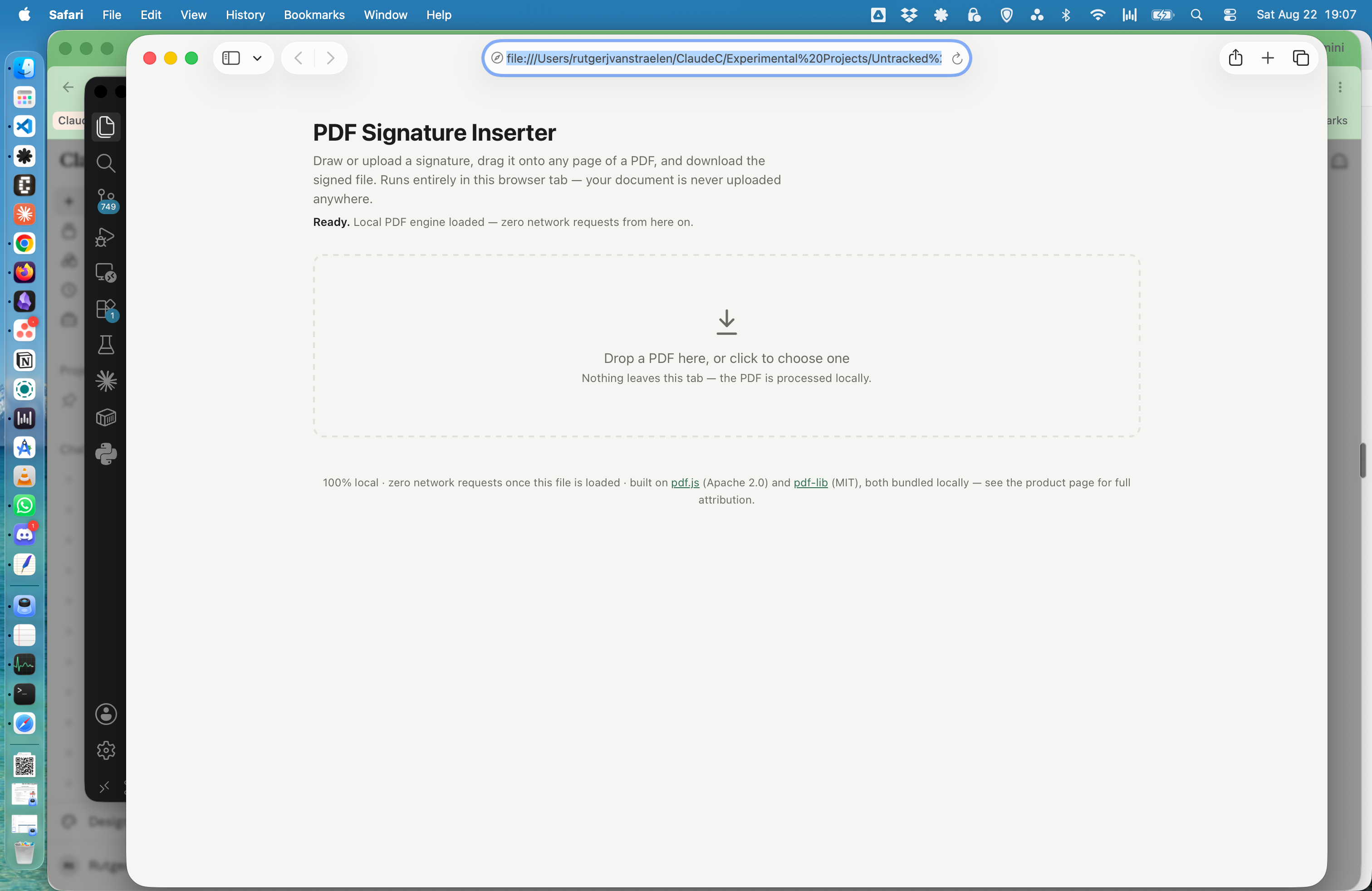Open Firefox from the Dock
The height and width of the screenshot is (891, 1372).
point(24,273)
